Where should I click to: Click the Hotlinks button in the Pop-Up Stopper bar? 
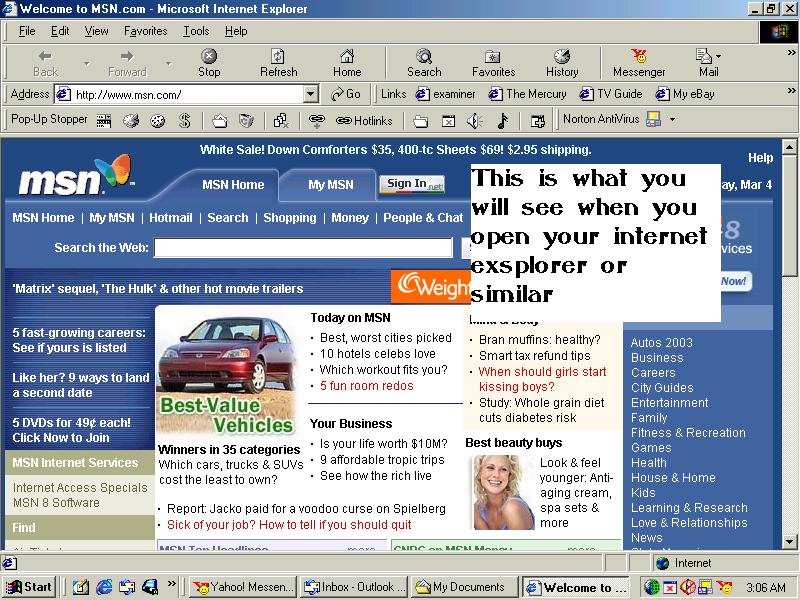pos(364,120)
